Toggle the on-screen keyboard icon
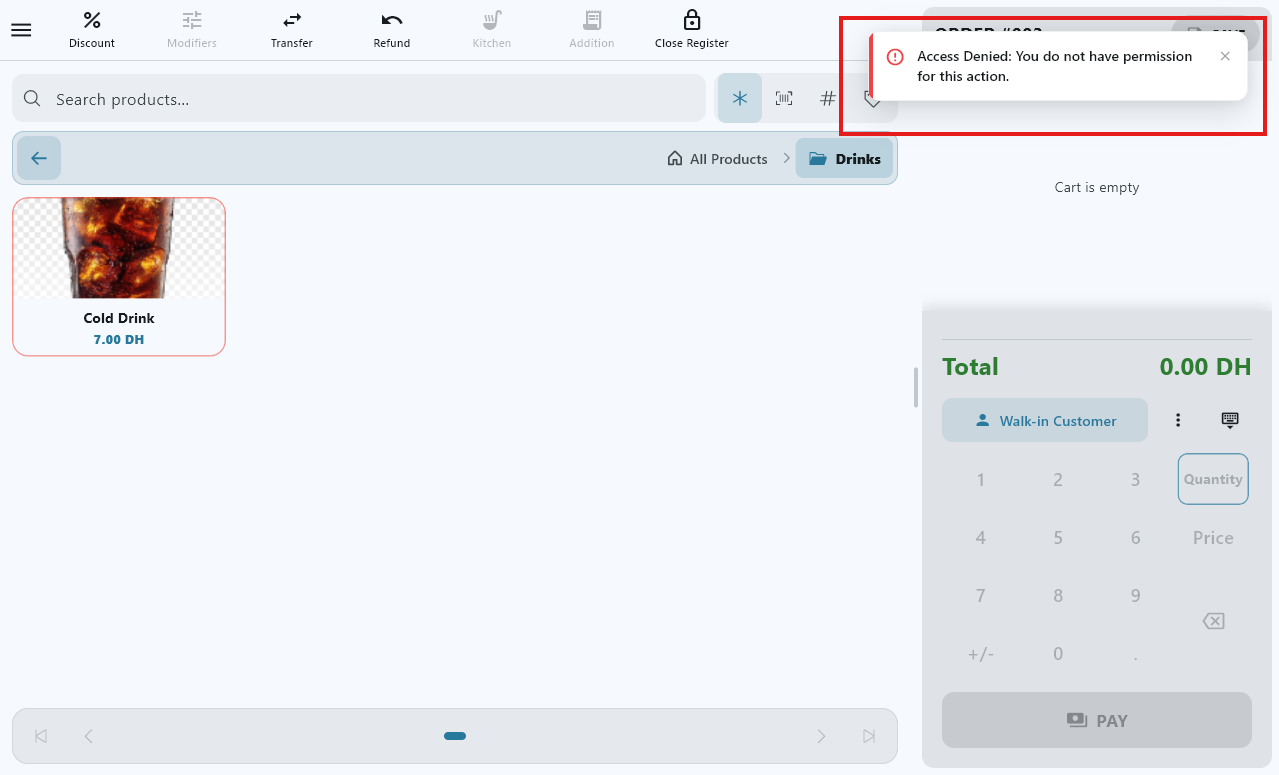Viewport: 1279px width, 775px height. tap(1230, 420)
